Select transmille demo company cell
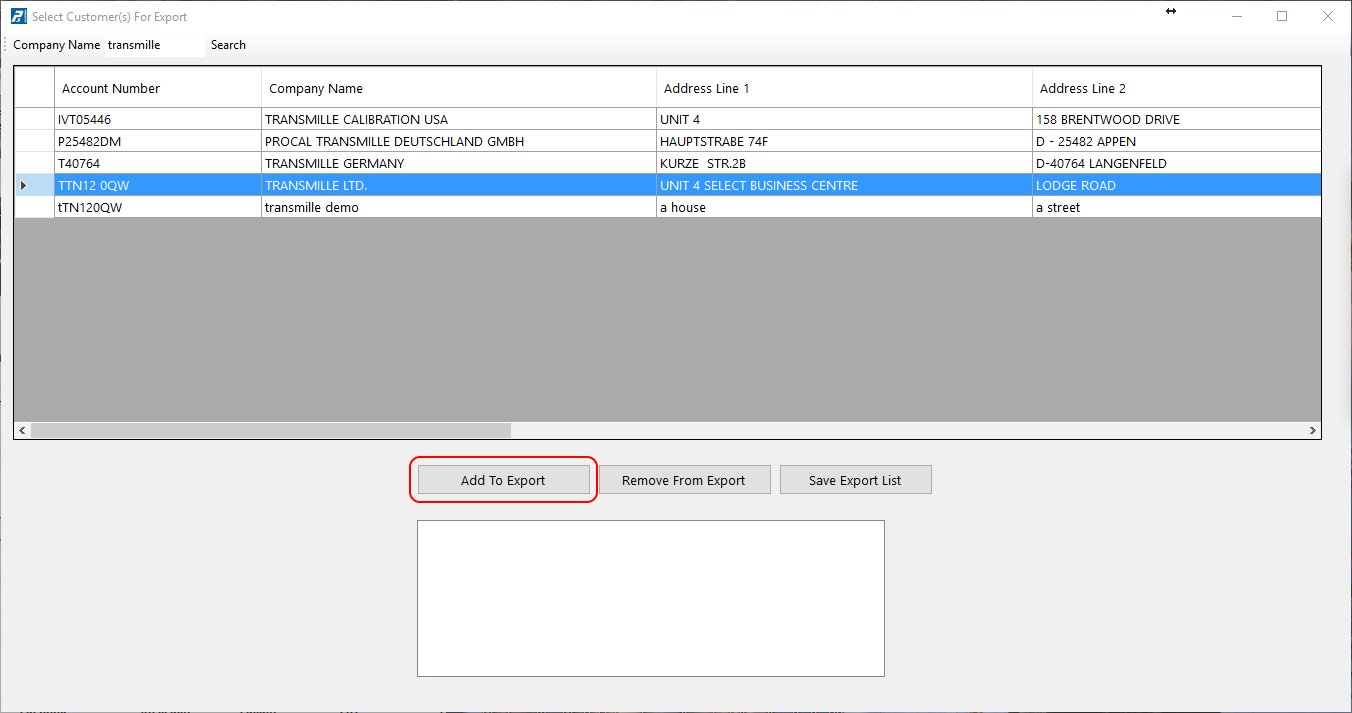Viewport: 1352px width, 713px height. click(459, 207)
